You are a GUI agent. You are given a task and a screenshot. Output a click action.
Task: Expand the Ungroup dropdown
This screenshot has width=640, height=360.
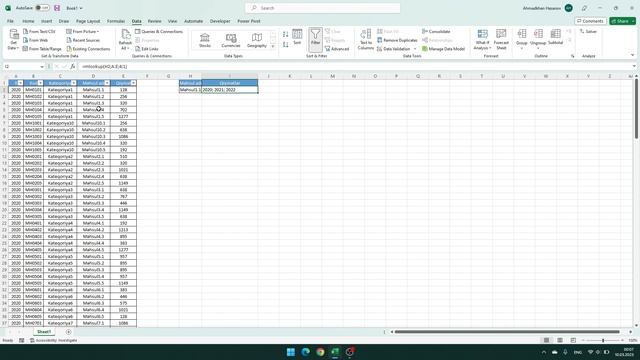pyautogui.click(x=538, y=49)
